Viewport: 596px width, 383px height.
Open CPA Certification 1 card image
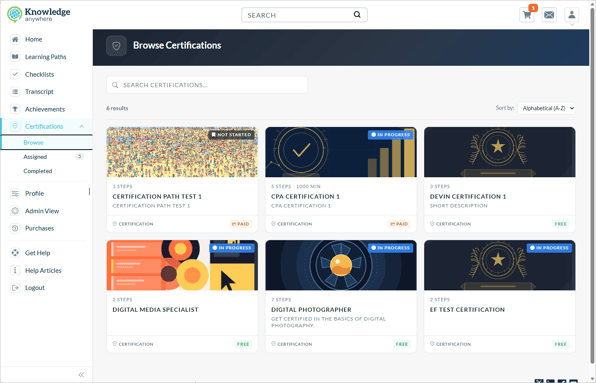click(341, 152)
